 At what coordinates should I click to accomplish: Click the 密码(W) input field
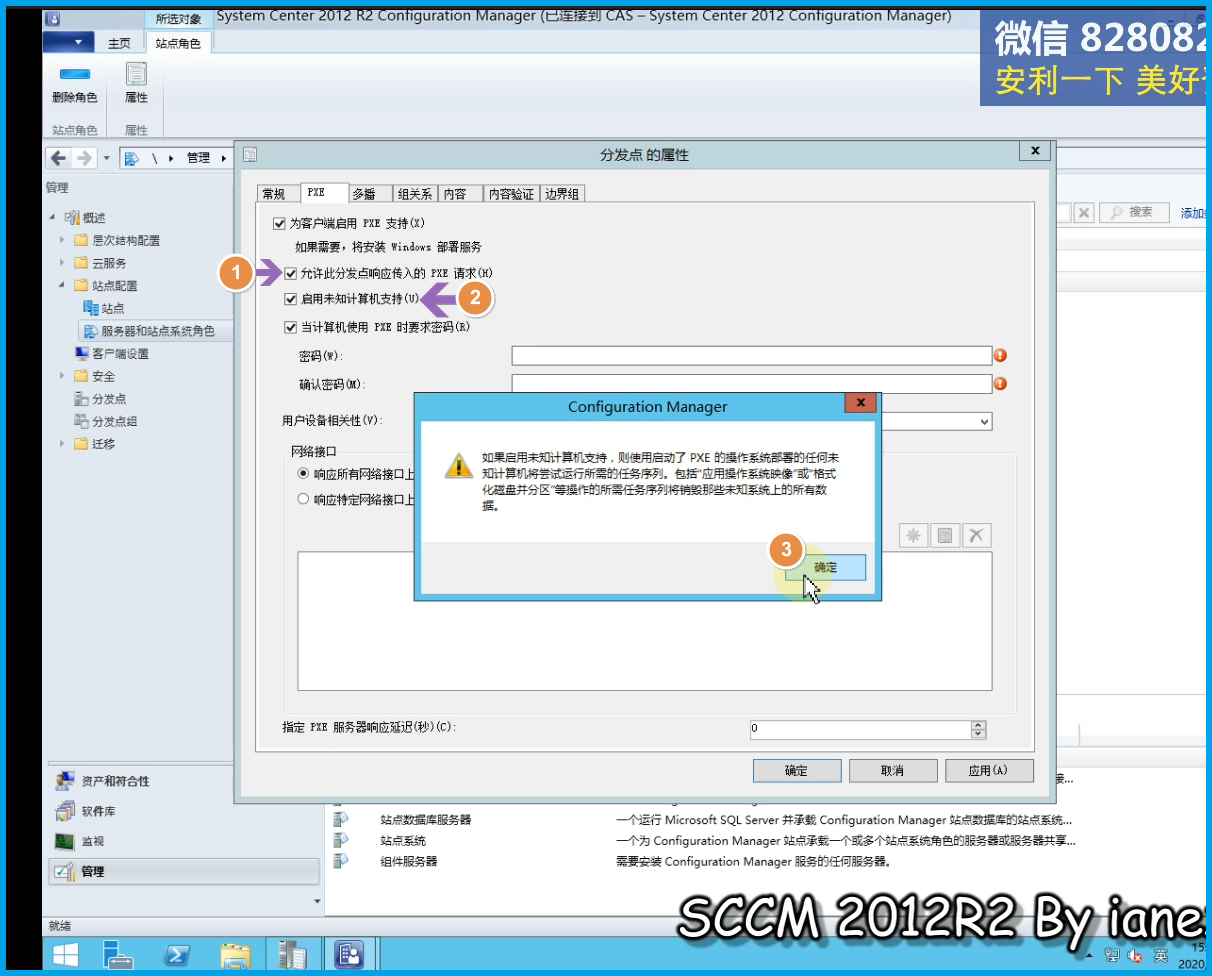coord(751,355)
